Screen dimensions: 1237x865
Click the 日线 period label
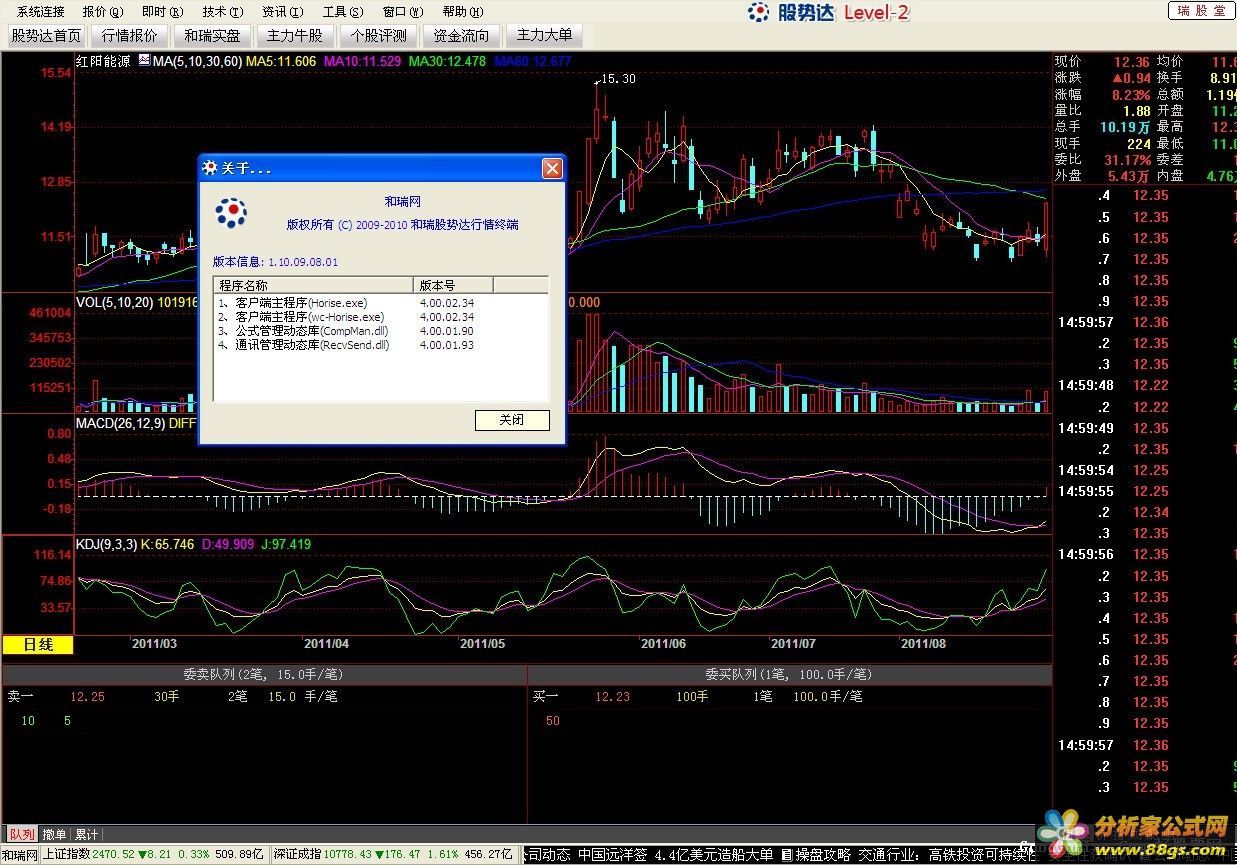pos(38,645)
